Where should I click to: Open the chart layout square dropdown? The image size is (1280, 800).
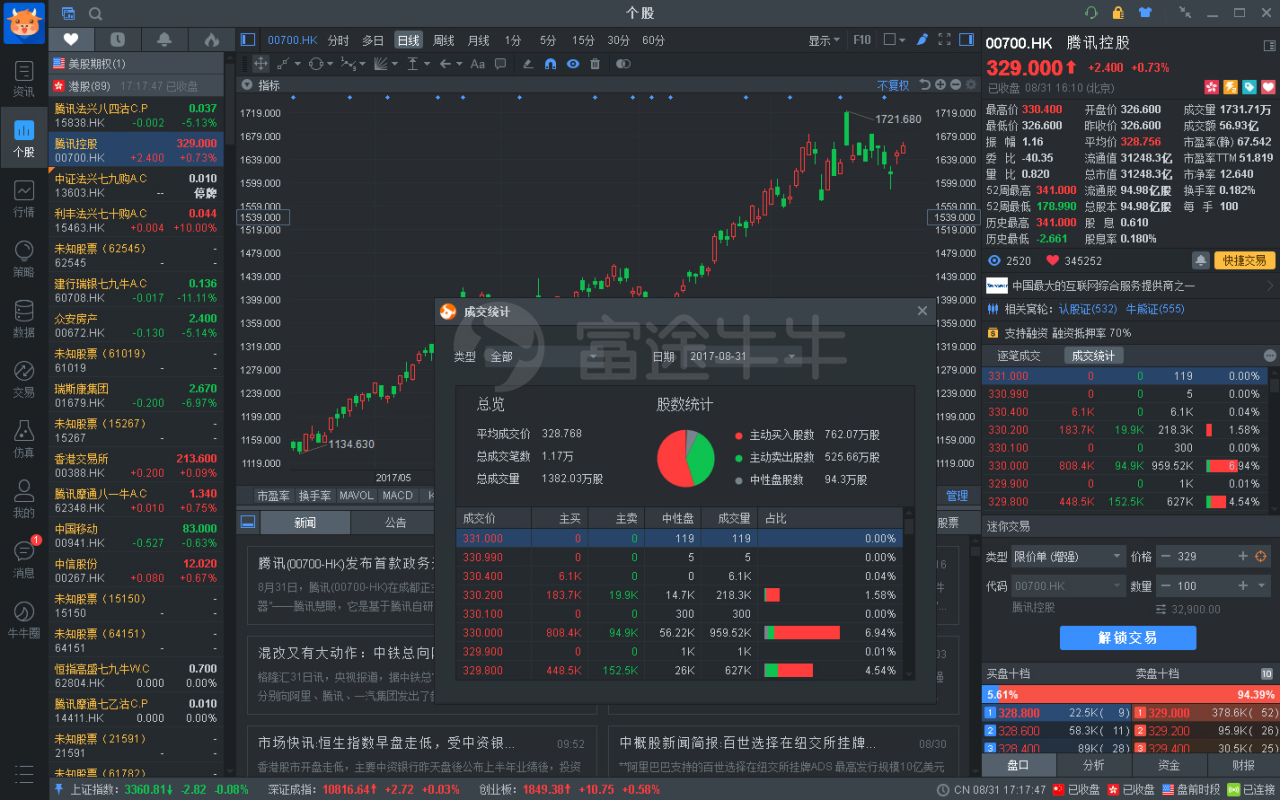coord(894,40)
